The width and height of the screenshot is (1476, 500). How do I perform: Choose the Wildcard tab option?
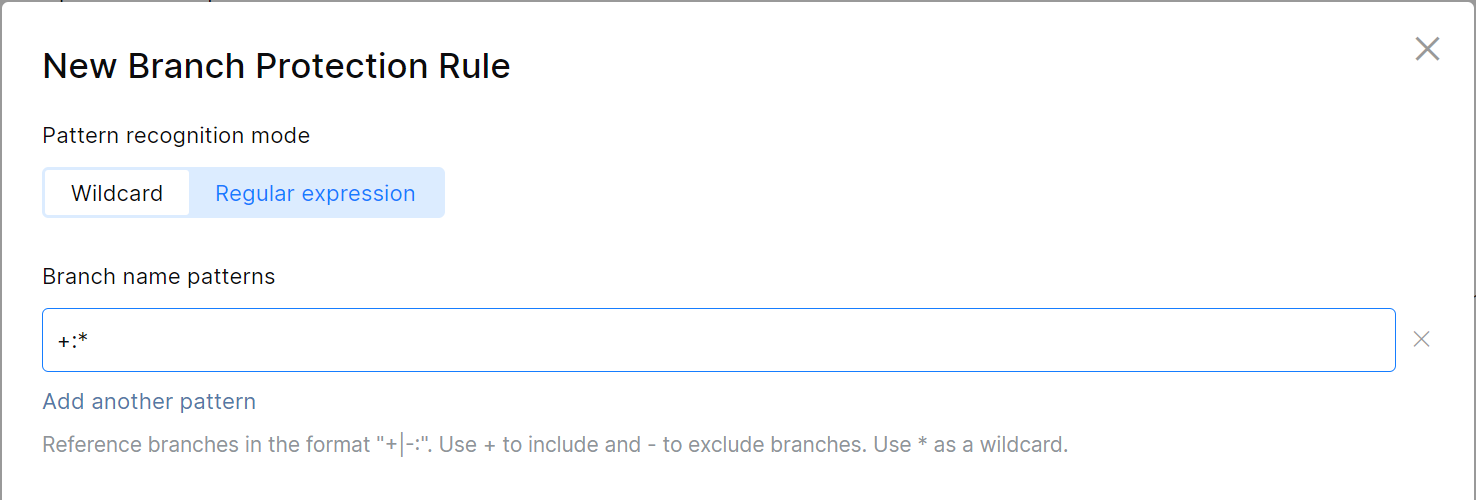[117, 193]
